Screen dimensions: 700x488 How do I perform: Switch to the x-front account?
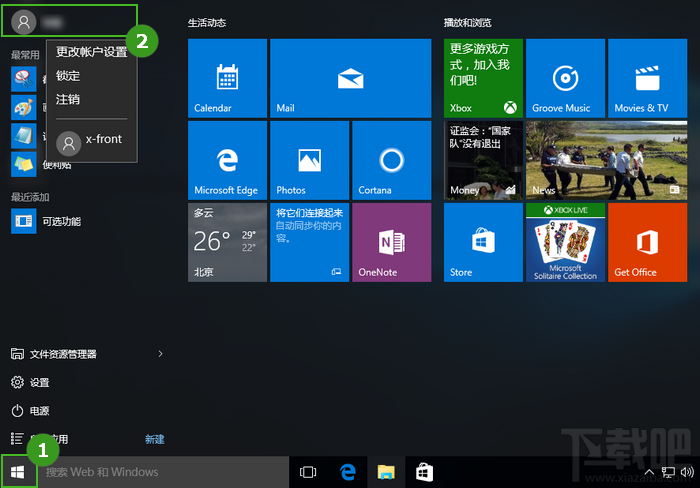92,142
